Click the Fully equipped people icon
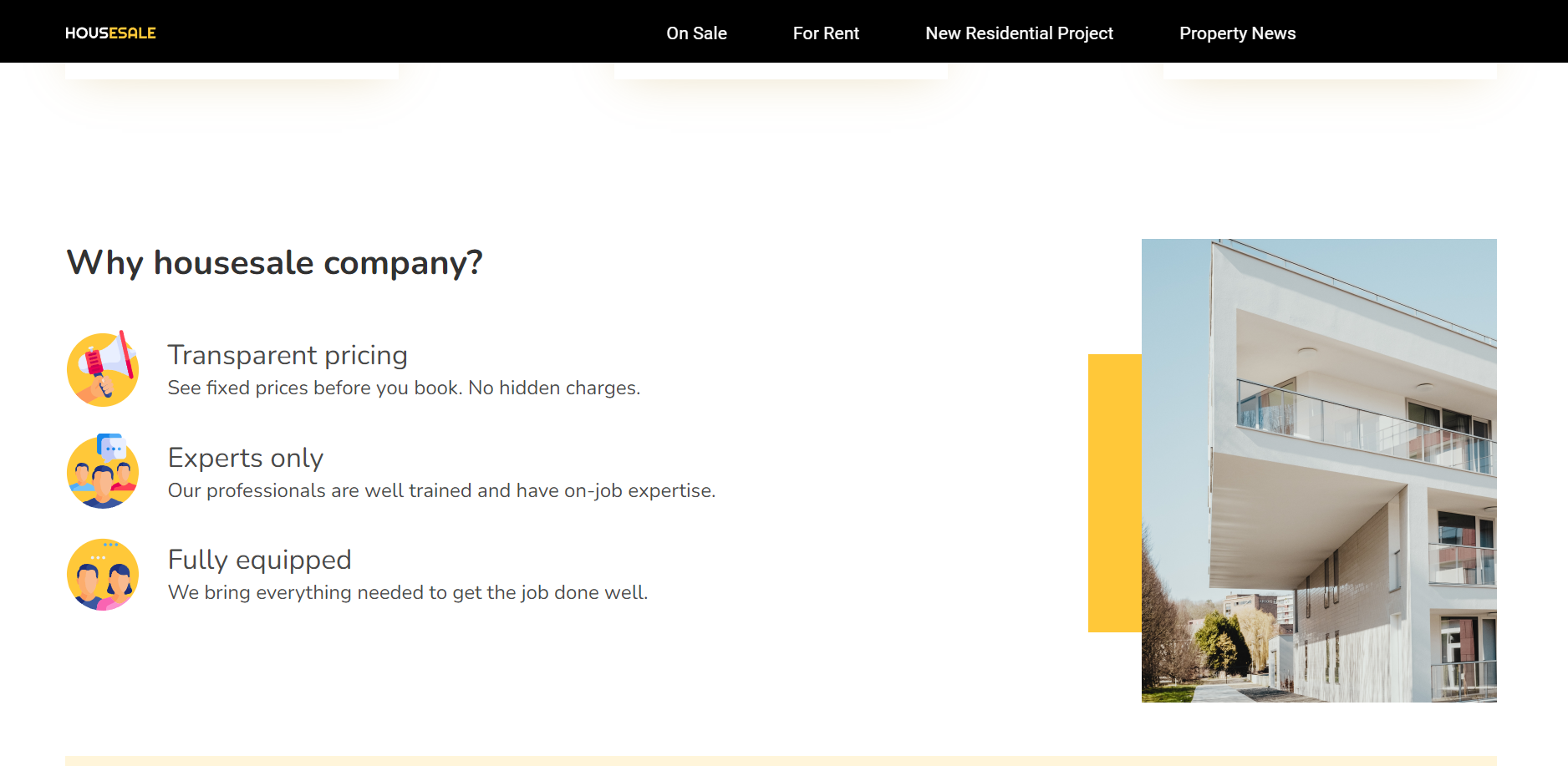This screenshot has height=766, width=1568. pyautogui.click(x=103, y=574)
